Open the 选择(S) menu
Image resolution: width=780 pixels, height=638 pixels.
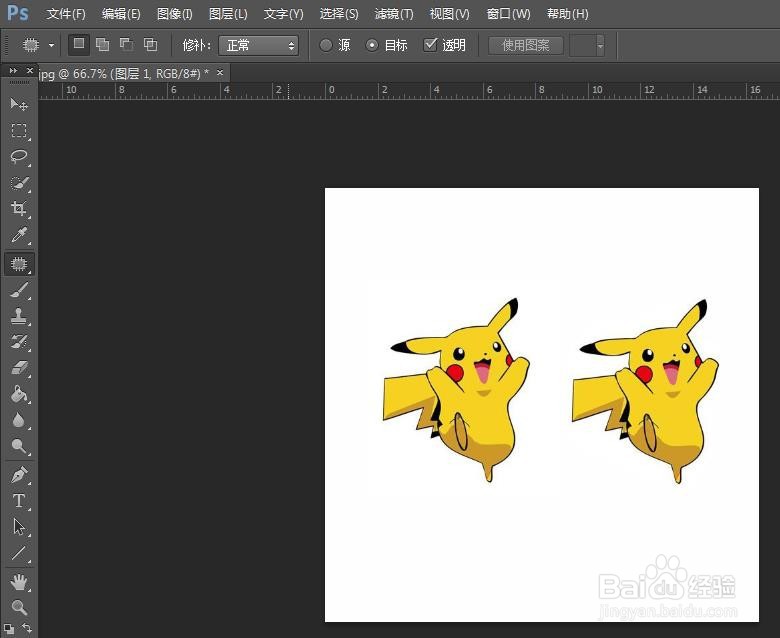pos(339,14)
